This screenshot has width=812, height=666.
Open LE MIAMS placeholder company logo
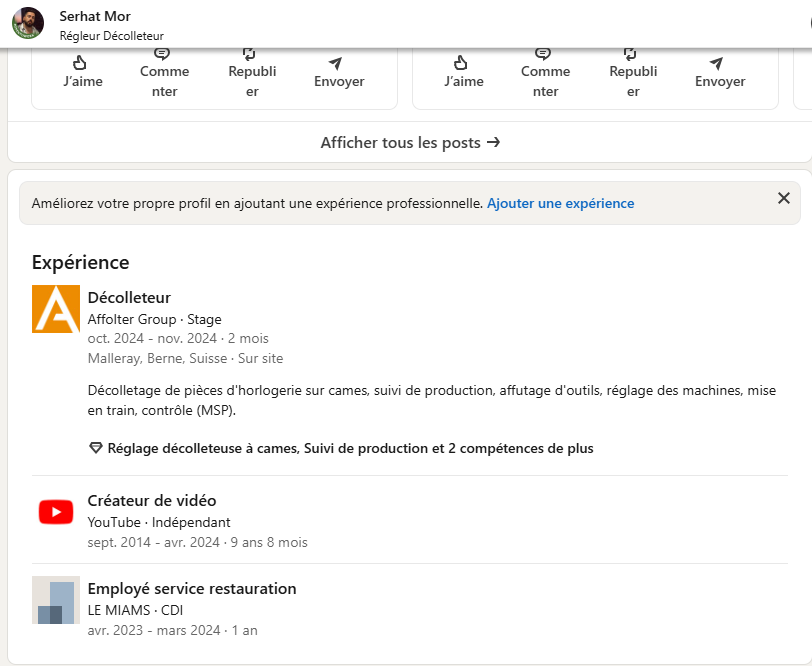pos(56,600)
